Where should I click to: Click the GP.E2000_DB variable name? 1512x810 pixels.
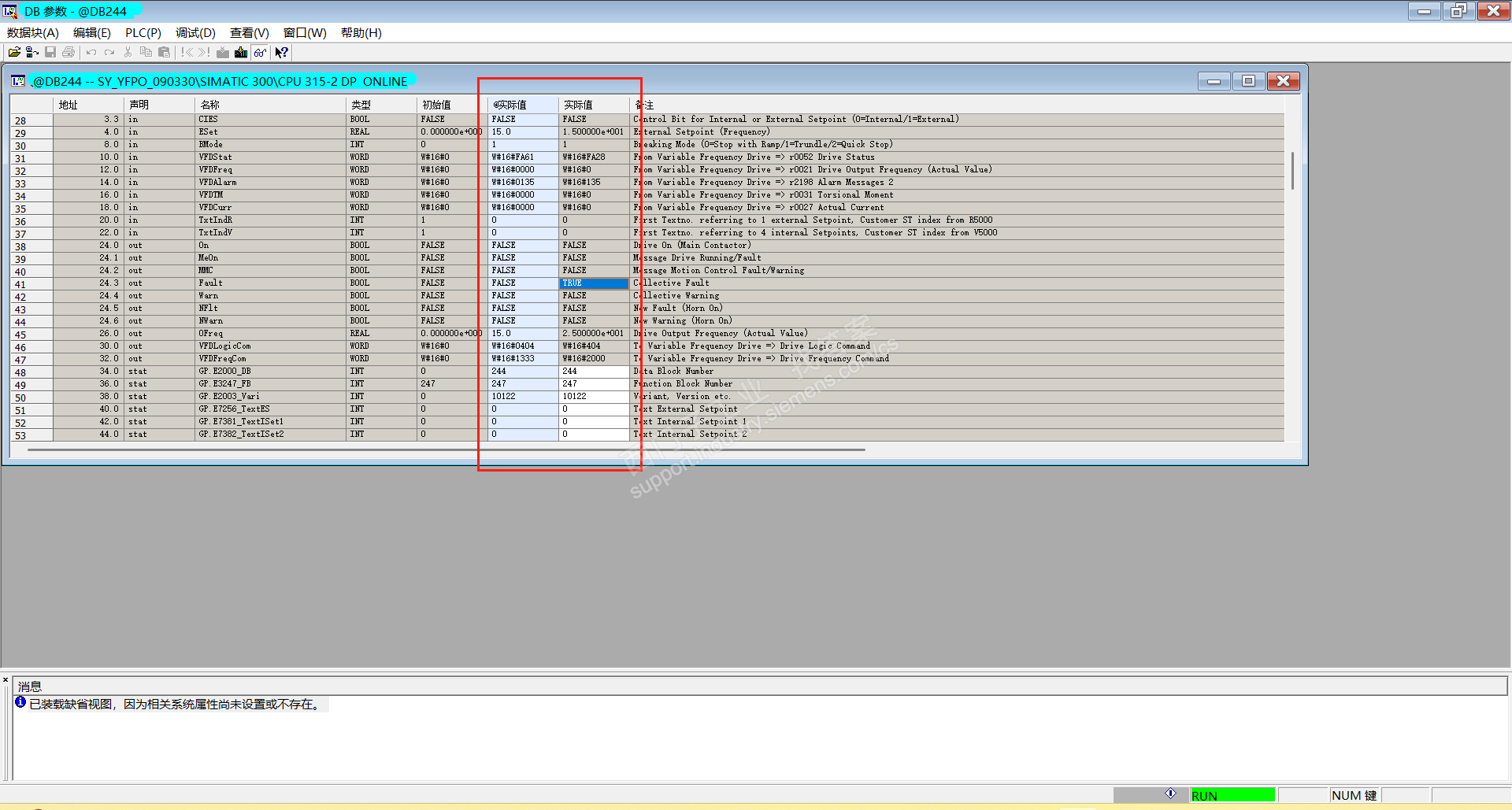coord(224,372)
